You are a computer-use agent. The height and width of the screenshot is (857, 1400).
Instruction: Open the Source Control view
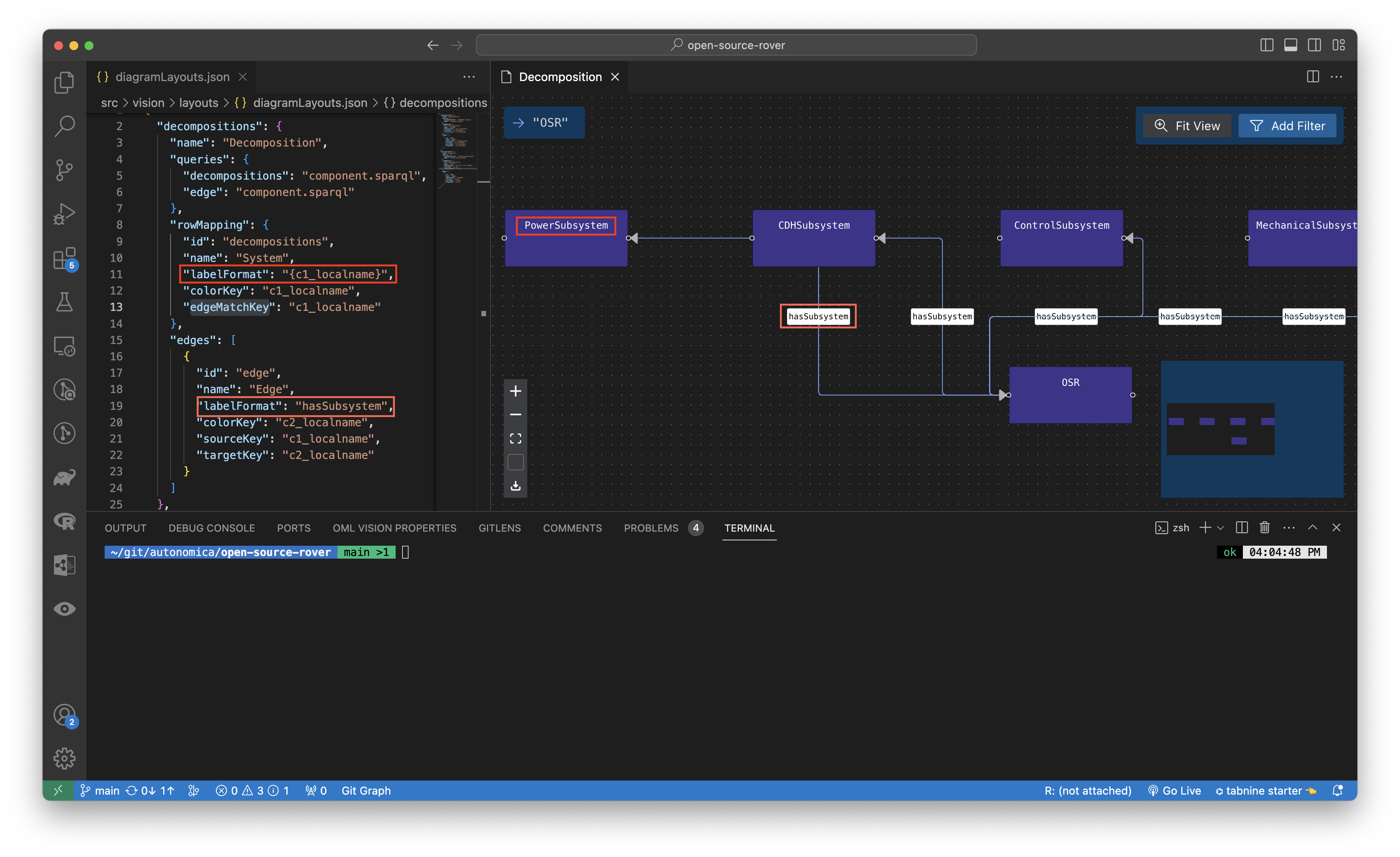coord(64,170)
